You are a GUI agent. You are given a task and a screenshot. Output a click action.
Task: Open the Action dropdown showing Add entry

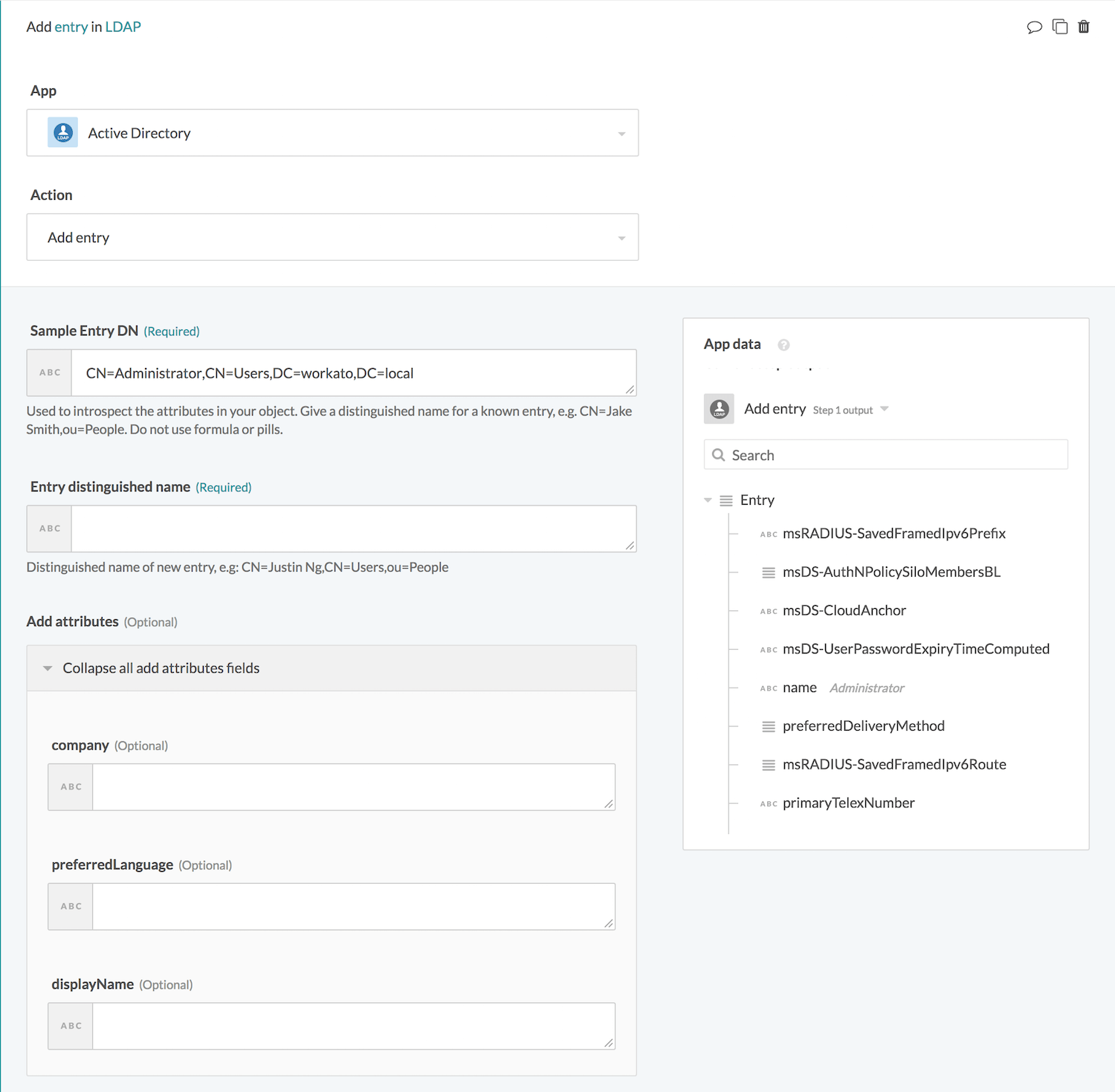coord(621,237)
